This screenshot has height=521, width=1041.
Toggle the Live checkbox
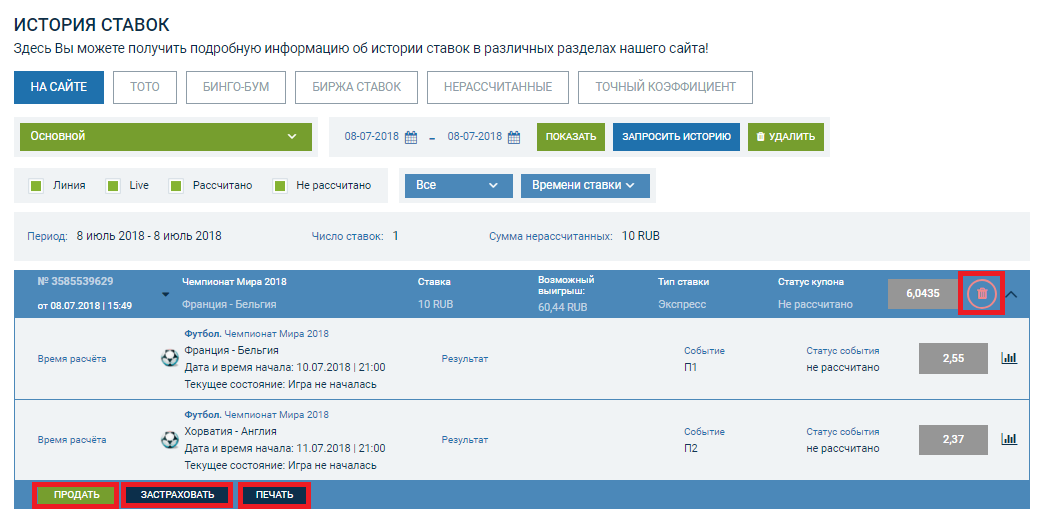point(113,186)
